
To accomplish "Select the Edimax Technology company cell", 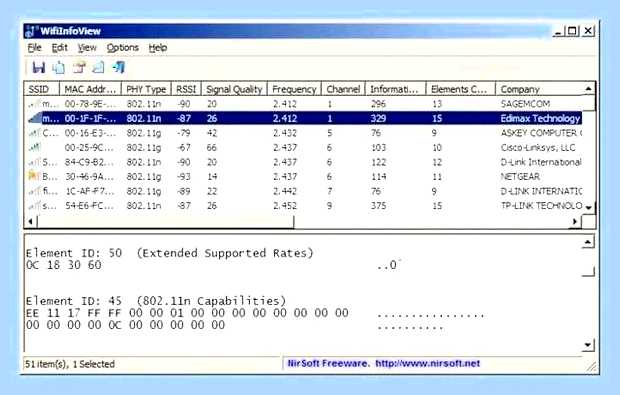I will pyautogui.click(x=540, y=118).
